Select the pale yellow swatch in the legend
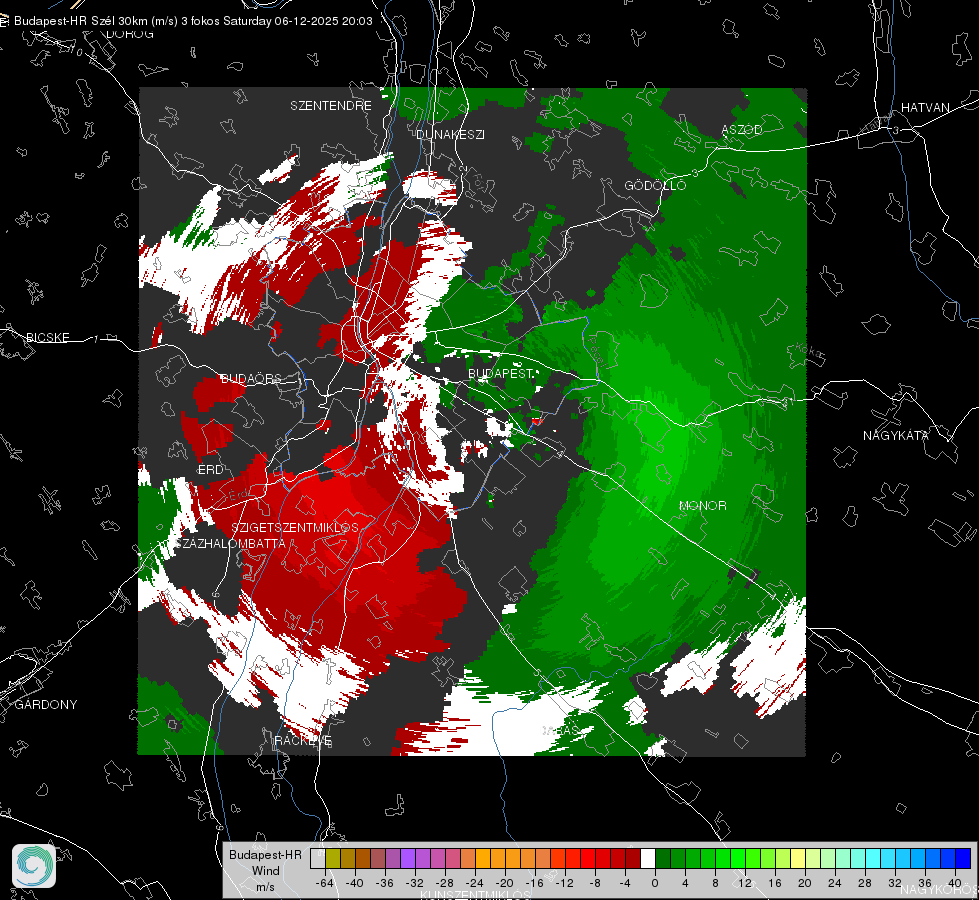The image size is (979, 900). 798,858
